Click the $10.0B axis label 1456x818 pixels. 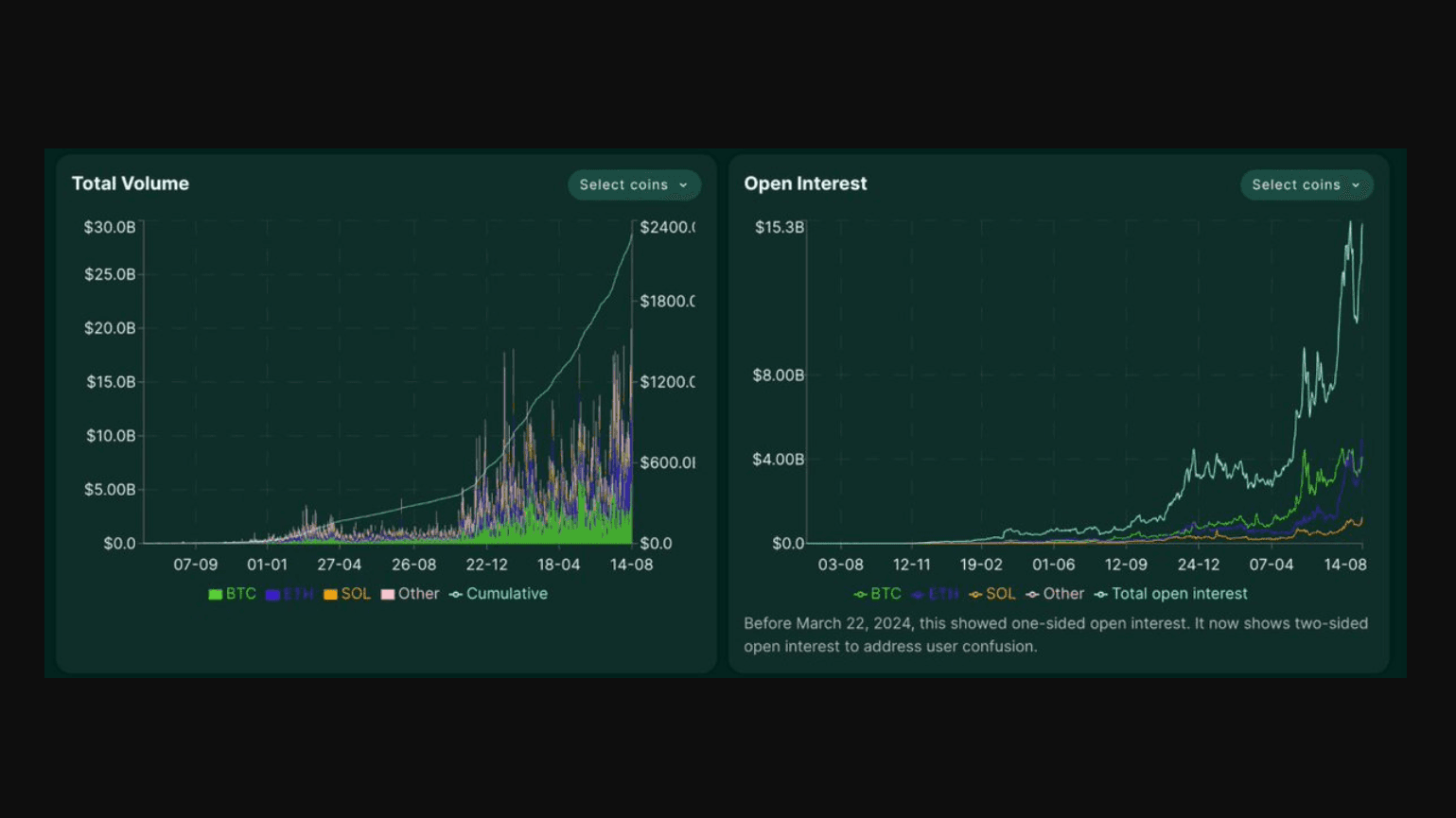click(x=111, y=436)
